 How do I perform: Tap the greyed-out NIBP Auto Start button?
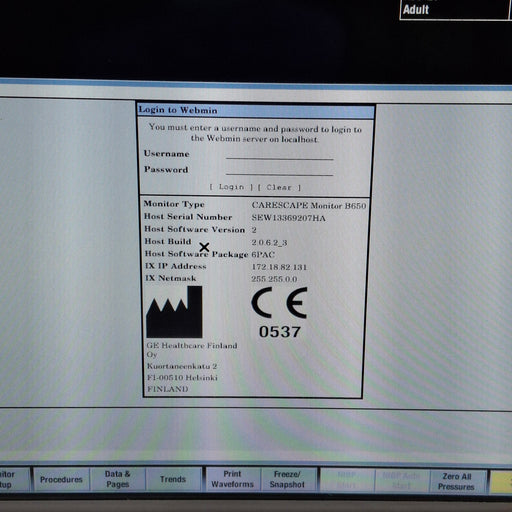pos(402,481)
